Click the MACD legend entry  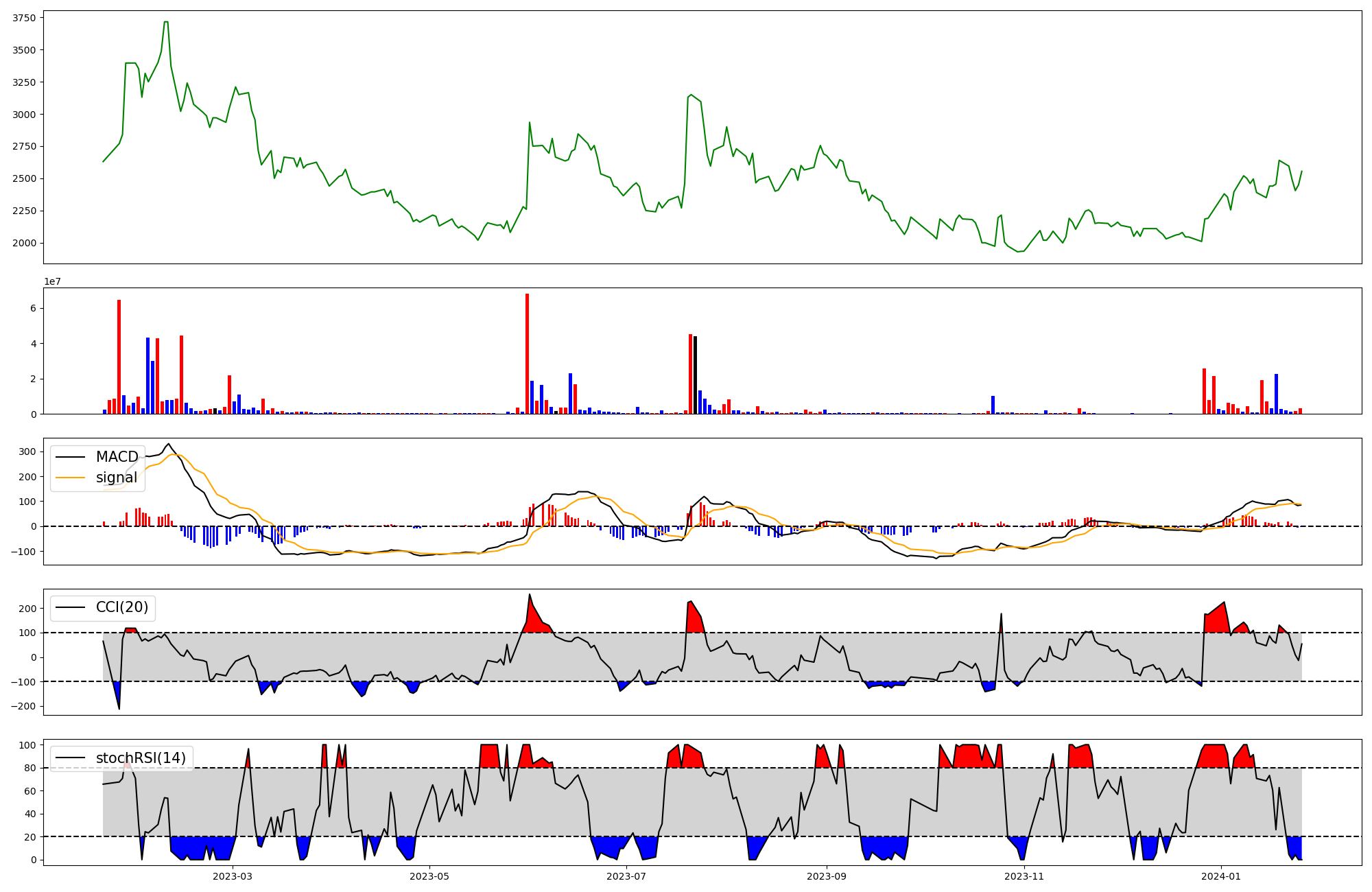click(117, 457)
